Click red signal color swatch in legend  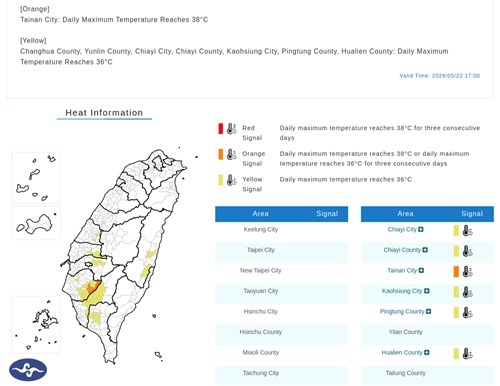(x=221, y=128)
